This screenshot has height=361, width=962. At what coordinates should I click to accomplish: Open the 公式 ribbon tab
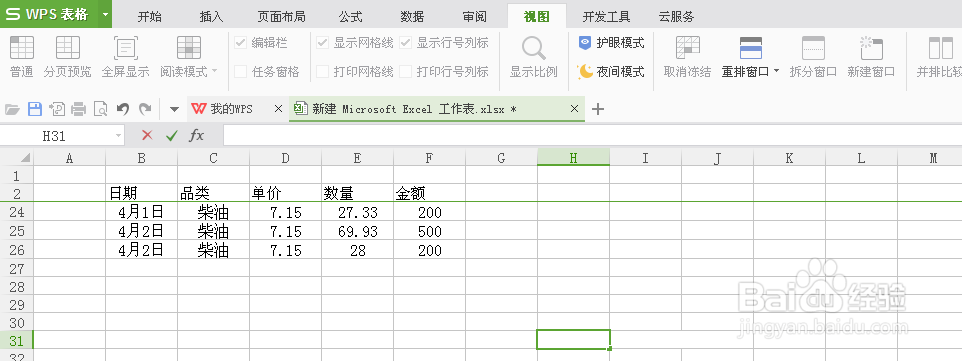(x=350, y=17)
